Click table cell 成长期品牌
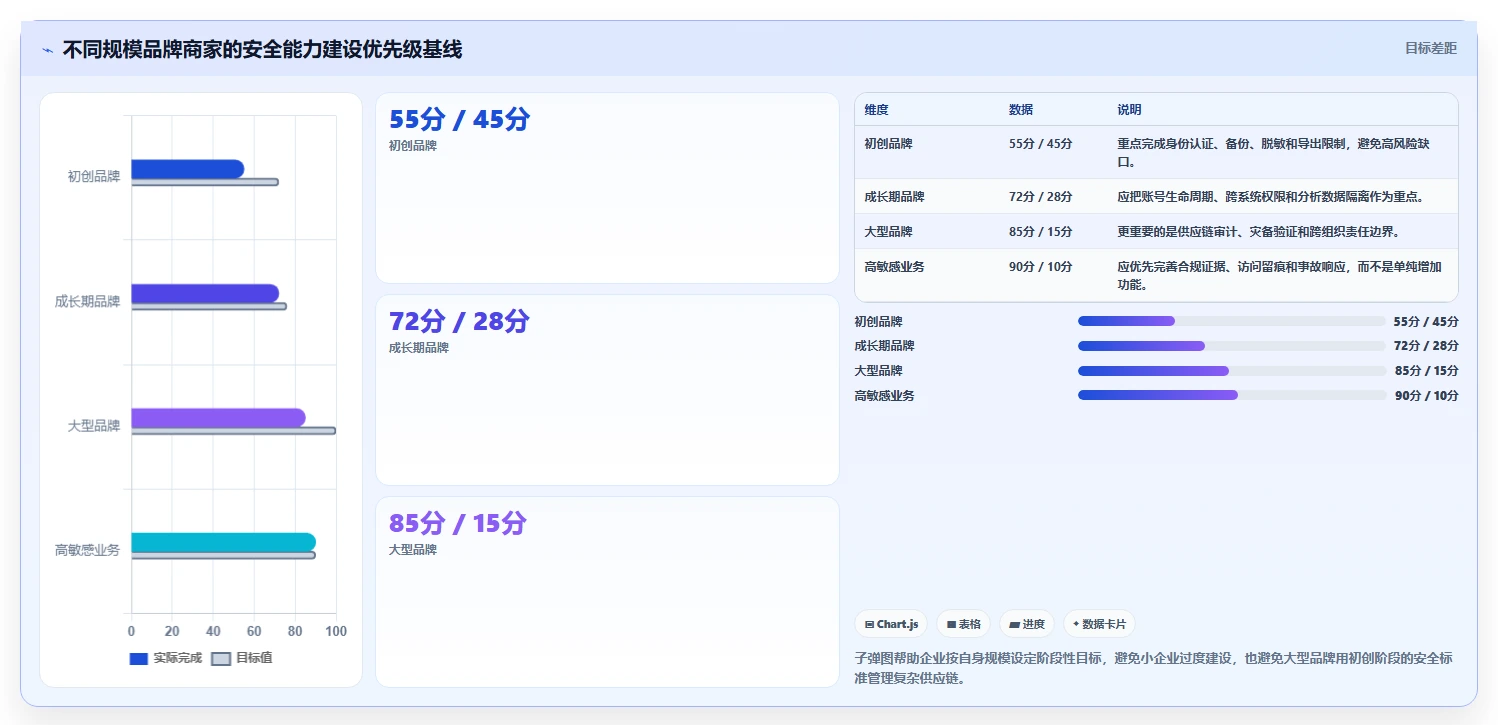Screen dimensions: 1498x725 (x=895, y=197)
